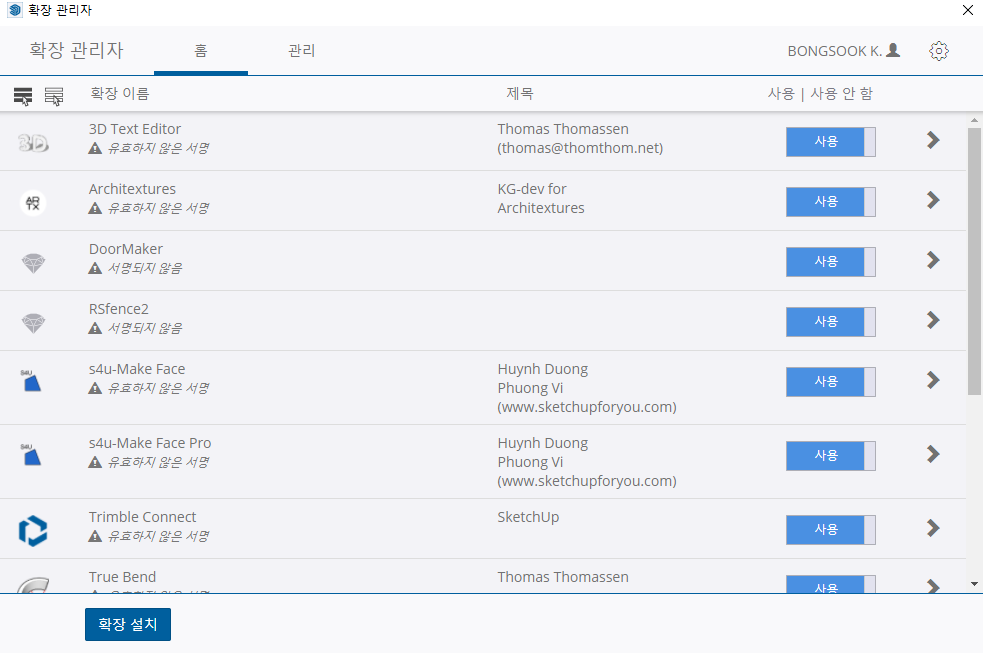Click the scrollbar up arrow
This screenshot has height=653, width=983.
974,120
